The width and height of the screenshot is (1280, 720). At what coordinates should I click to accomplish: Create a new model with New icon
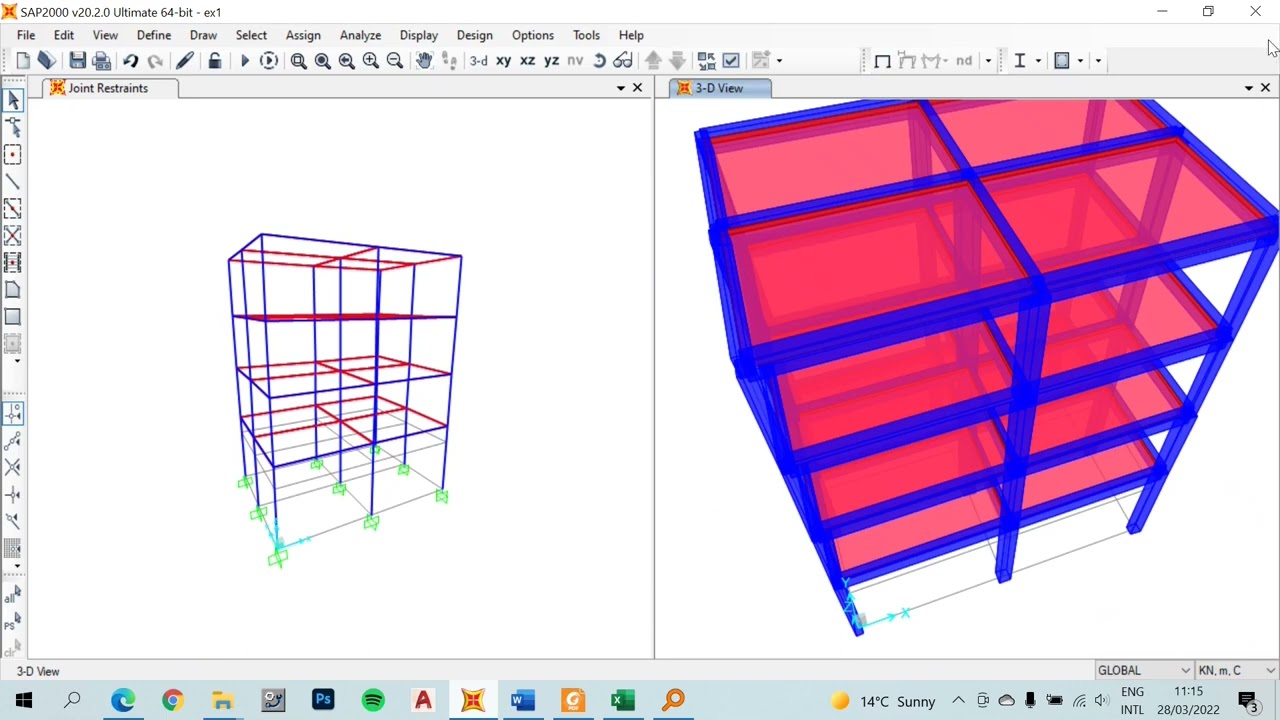click(x=23, y=61)
